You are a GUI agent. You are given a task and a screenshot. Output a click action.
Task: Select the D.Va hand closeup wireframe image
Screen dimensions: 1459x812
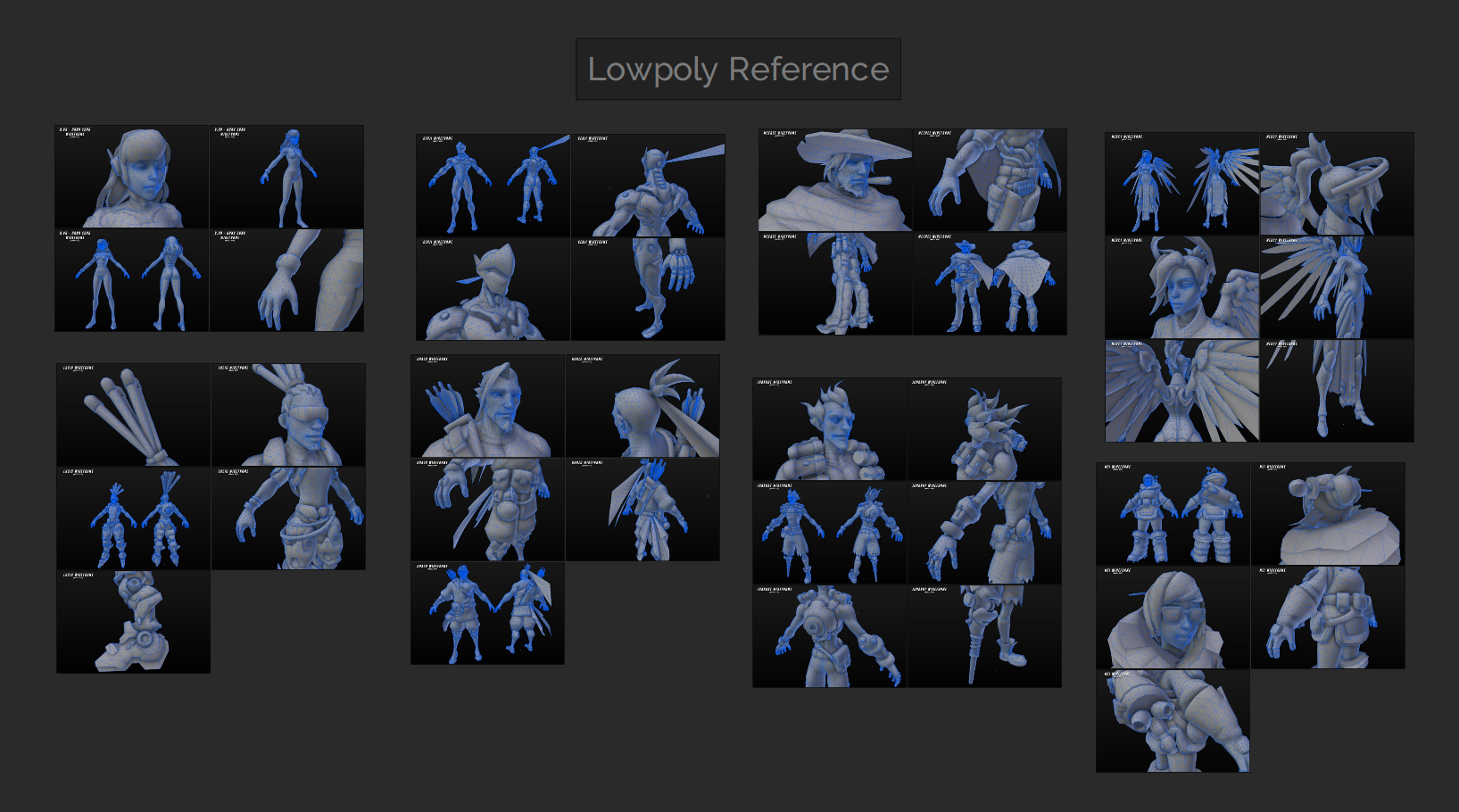click(286, 280)
